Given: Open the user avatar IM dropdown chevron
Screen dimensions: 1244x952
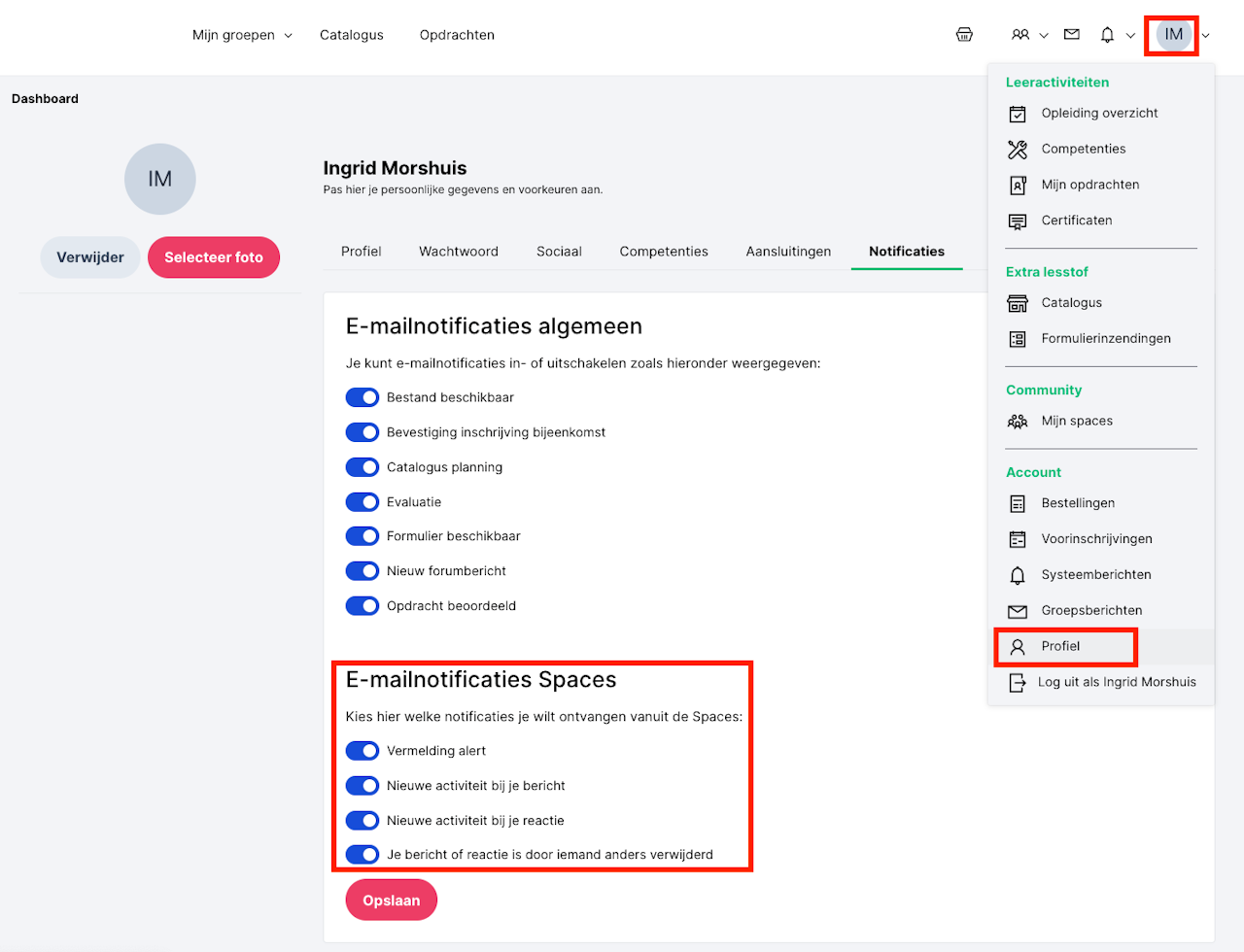Looking at the screenshot, I should [1206, 36].
